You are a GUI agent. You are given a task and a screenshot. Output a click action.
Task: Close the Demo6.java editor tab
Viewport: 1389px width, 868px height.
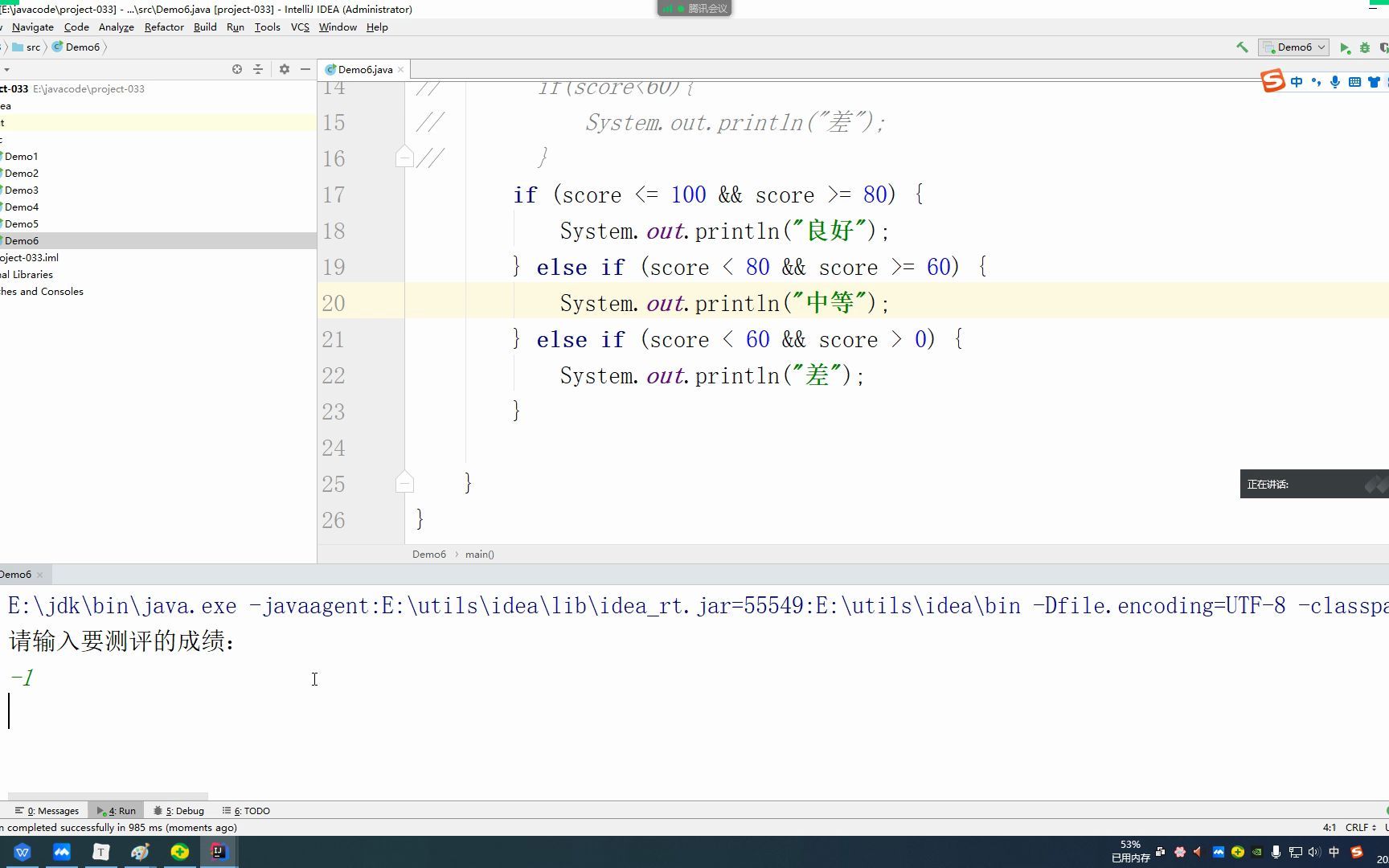pos(400,70)
